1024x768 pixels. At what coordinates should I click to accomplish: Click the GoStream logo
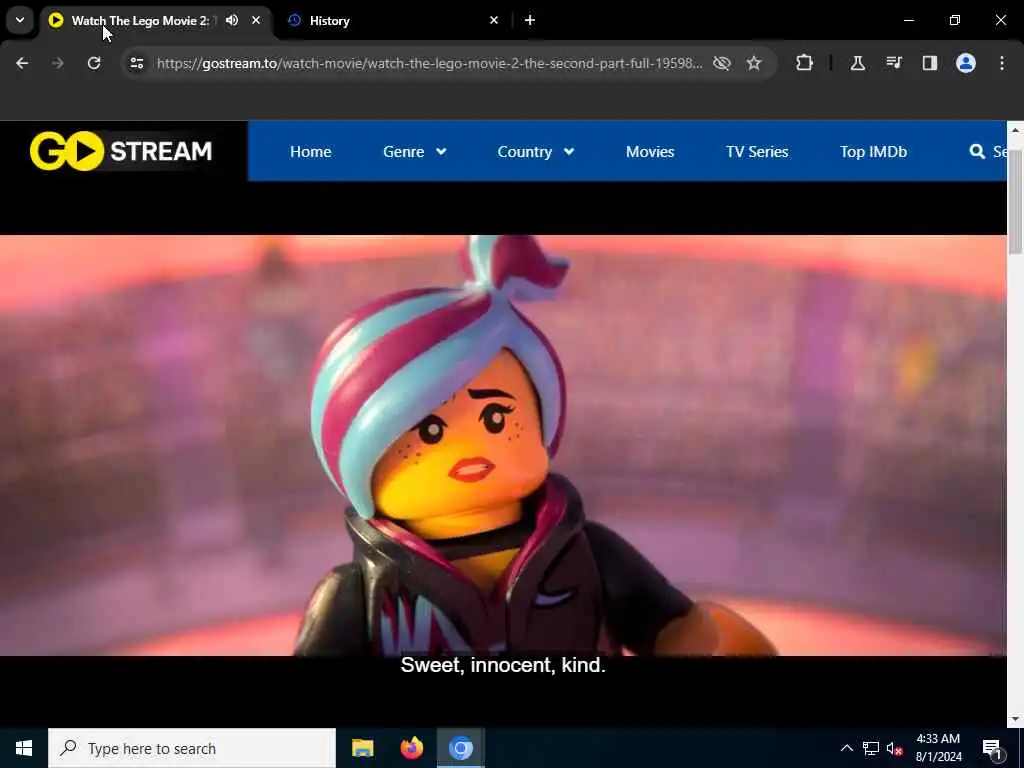coord(121,151)
